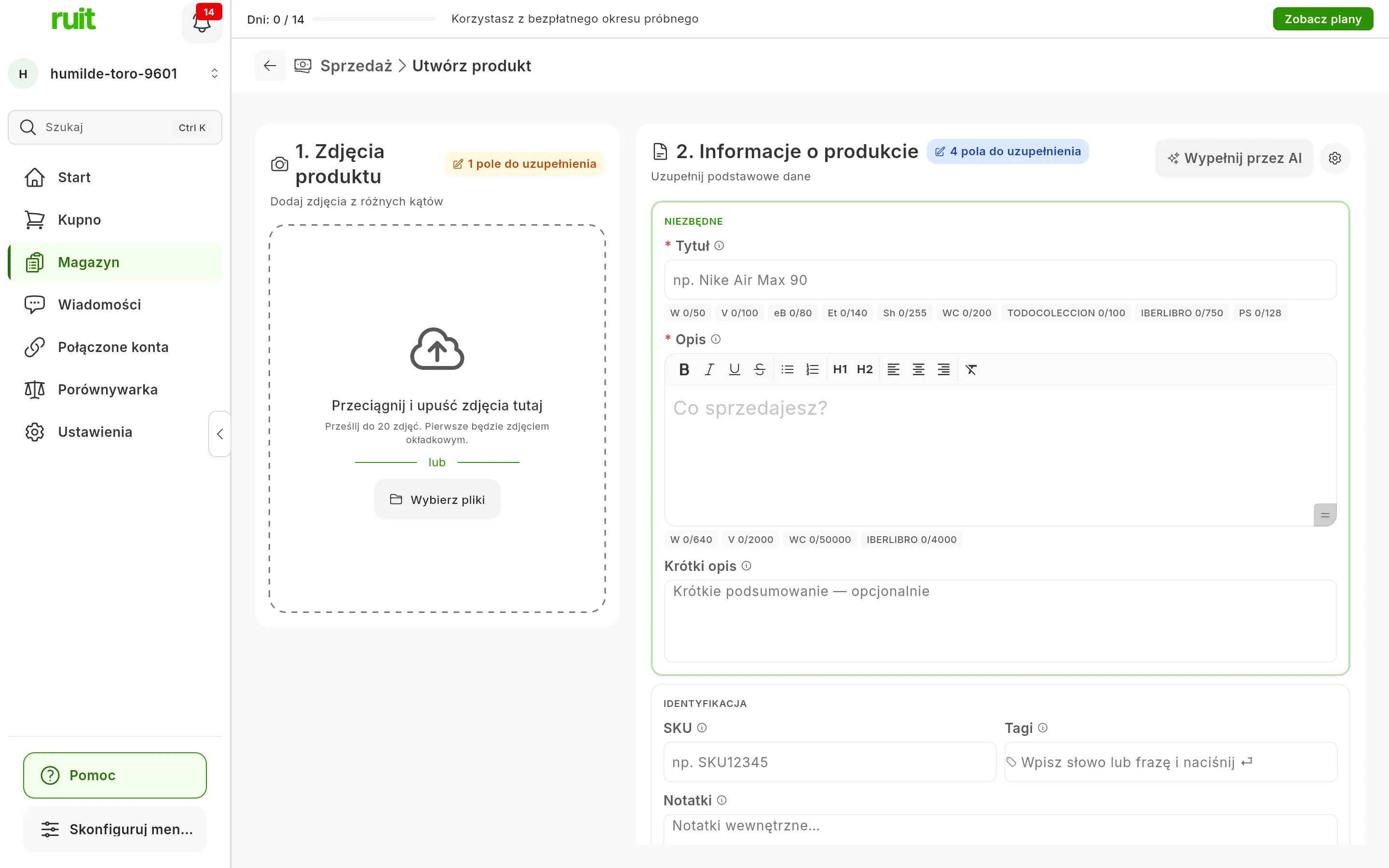Viewport: 1389px width, 868px height.
Task: Click the Sprzedaż breadcrumb link
Action: (356, 66)
